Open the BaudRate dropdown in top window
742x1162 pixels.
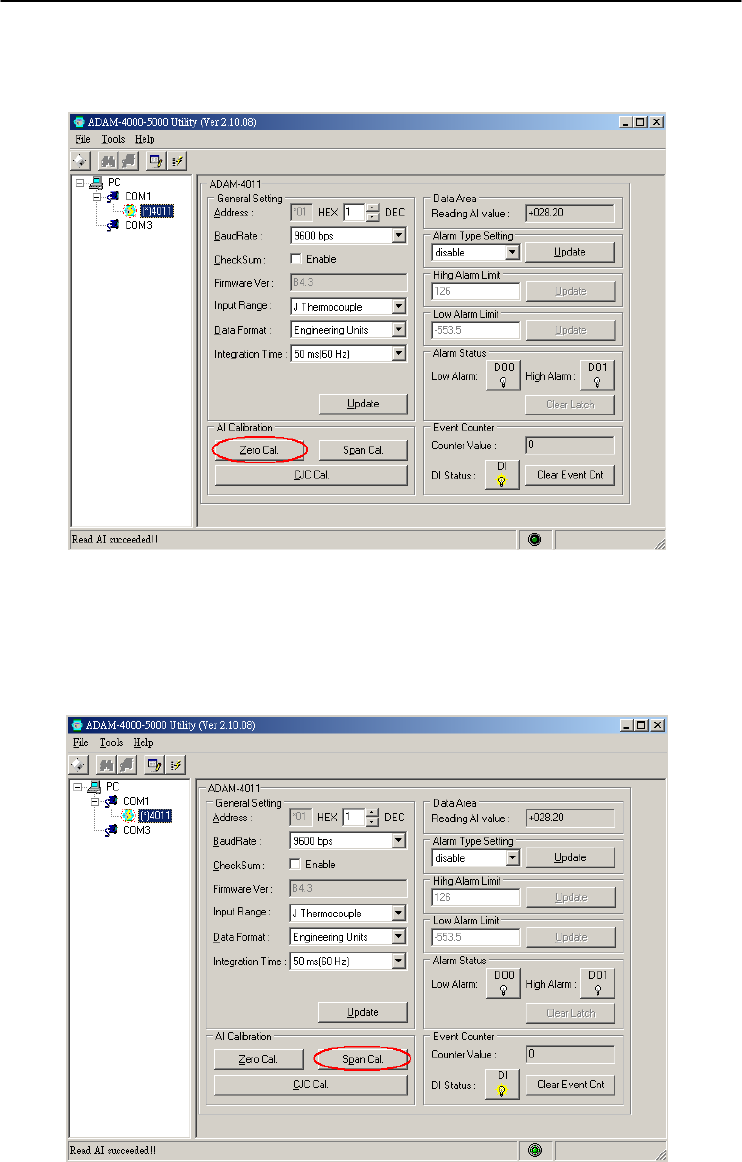pos(399,236)
